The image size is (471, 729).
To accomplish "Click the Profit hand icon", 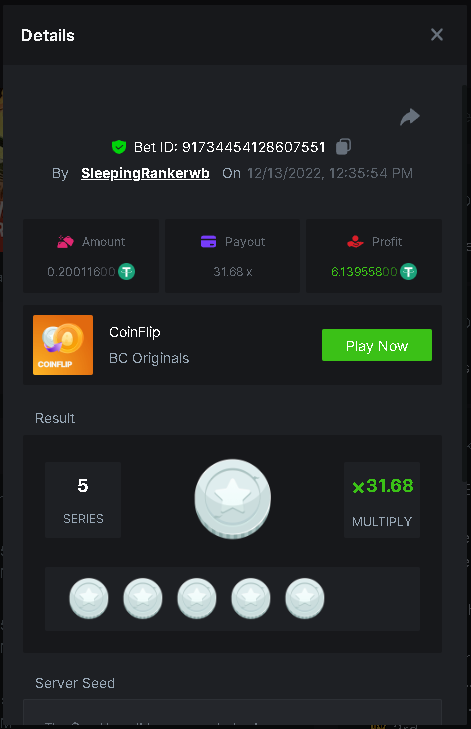I will [x=355, y=242].
